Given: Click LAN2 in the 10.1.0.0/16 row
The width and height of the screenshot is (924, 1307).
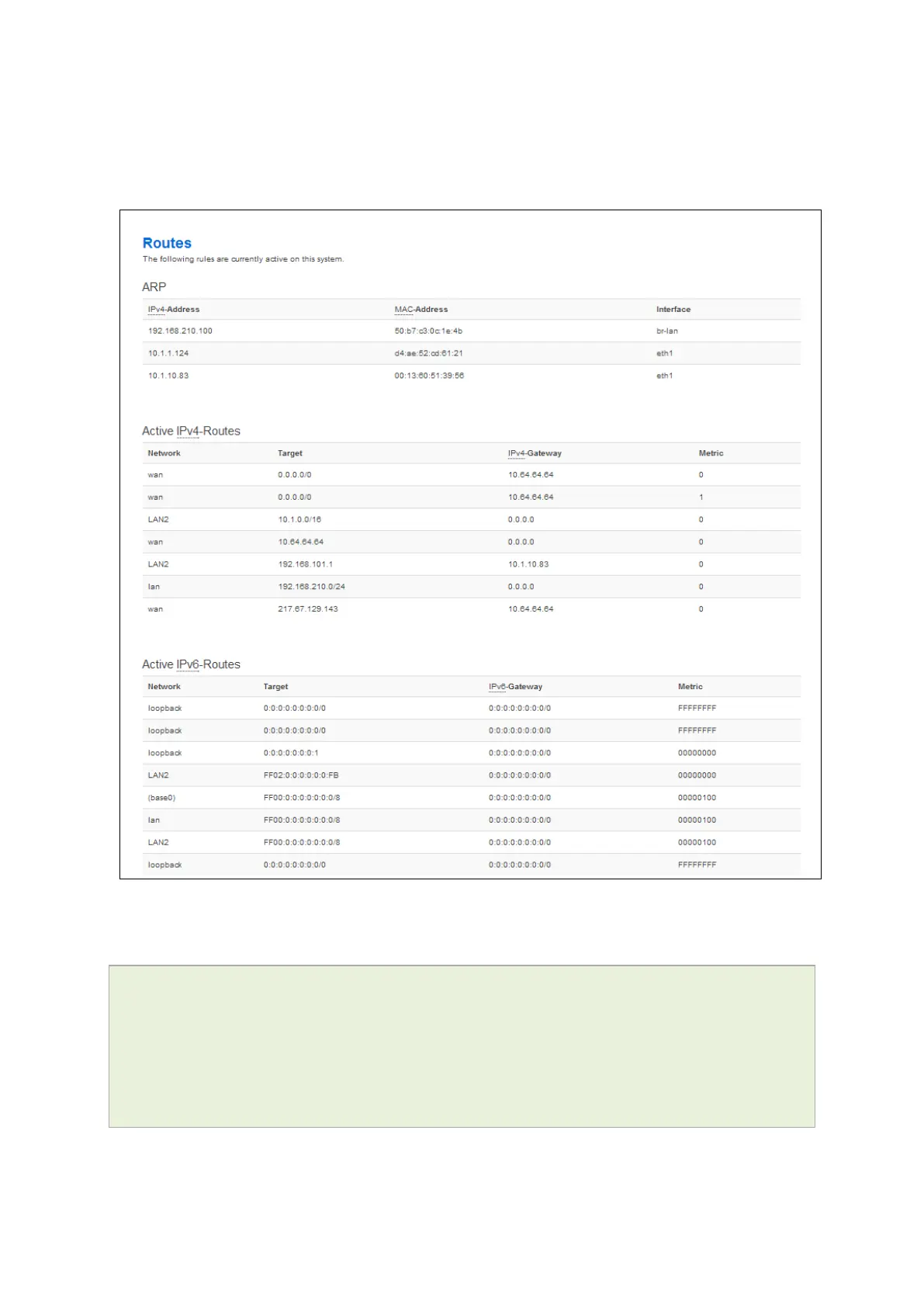Looking at the screenshot, I should (158, 519).
